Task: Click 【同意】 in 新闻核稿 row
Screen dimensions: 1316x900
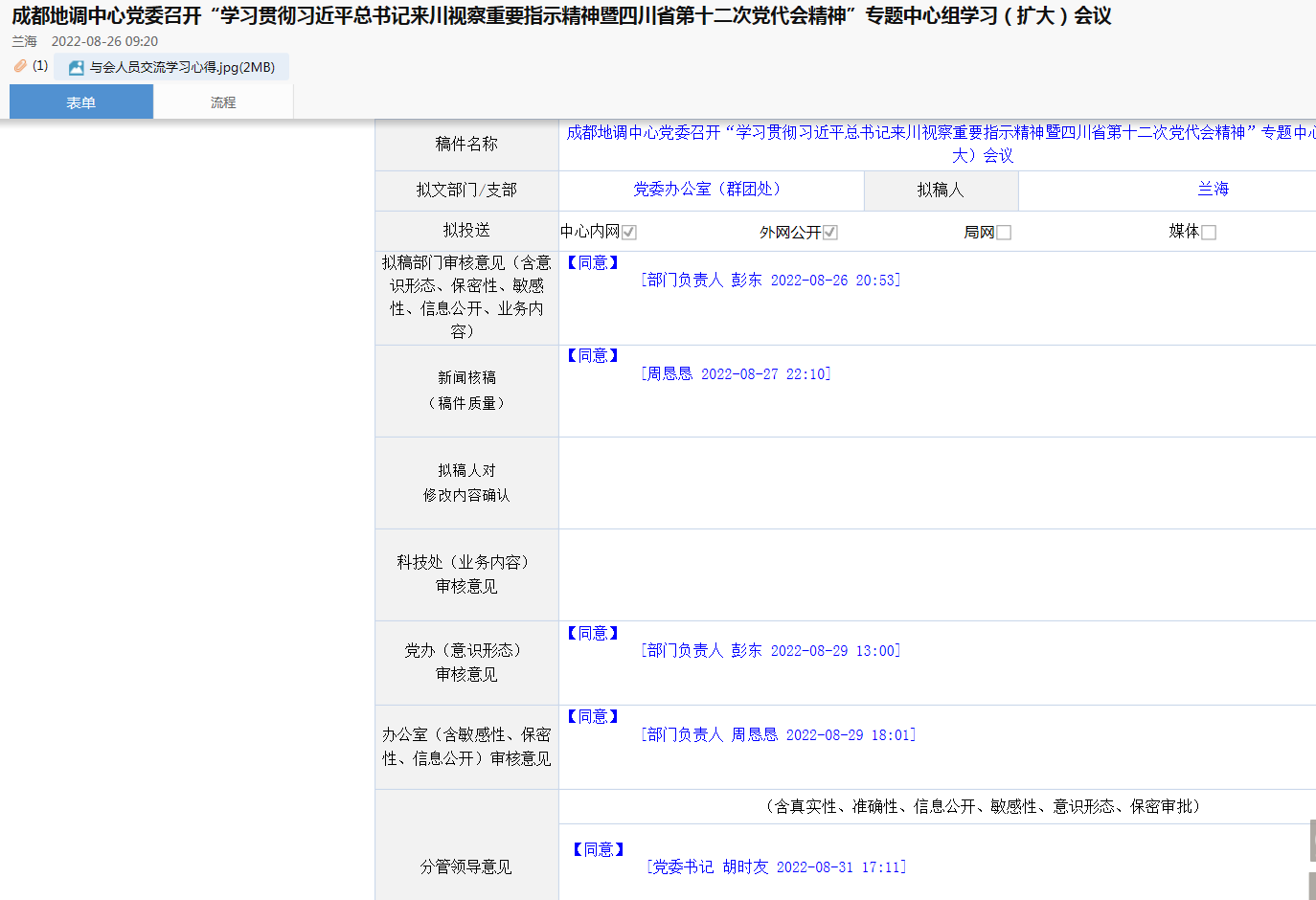Action: (593, 356)
